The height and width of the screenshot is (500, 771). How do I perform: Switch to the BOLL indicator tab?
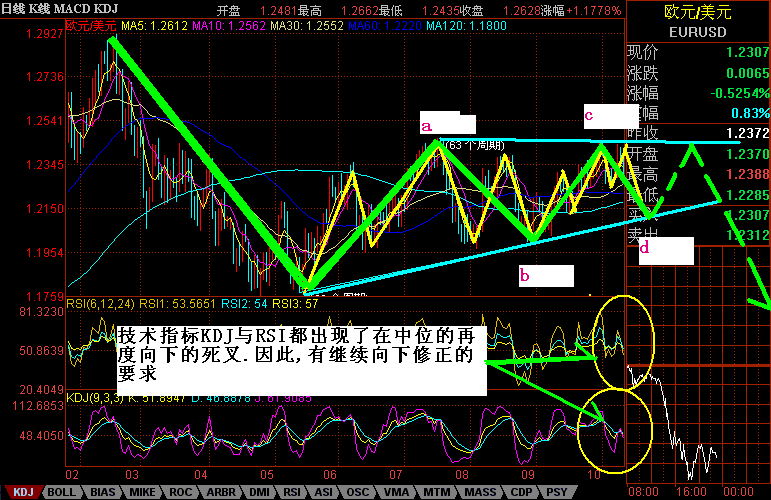click(61, 492)
